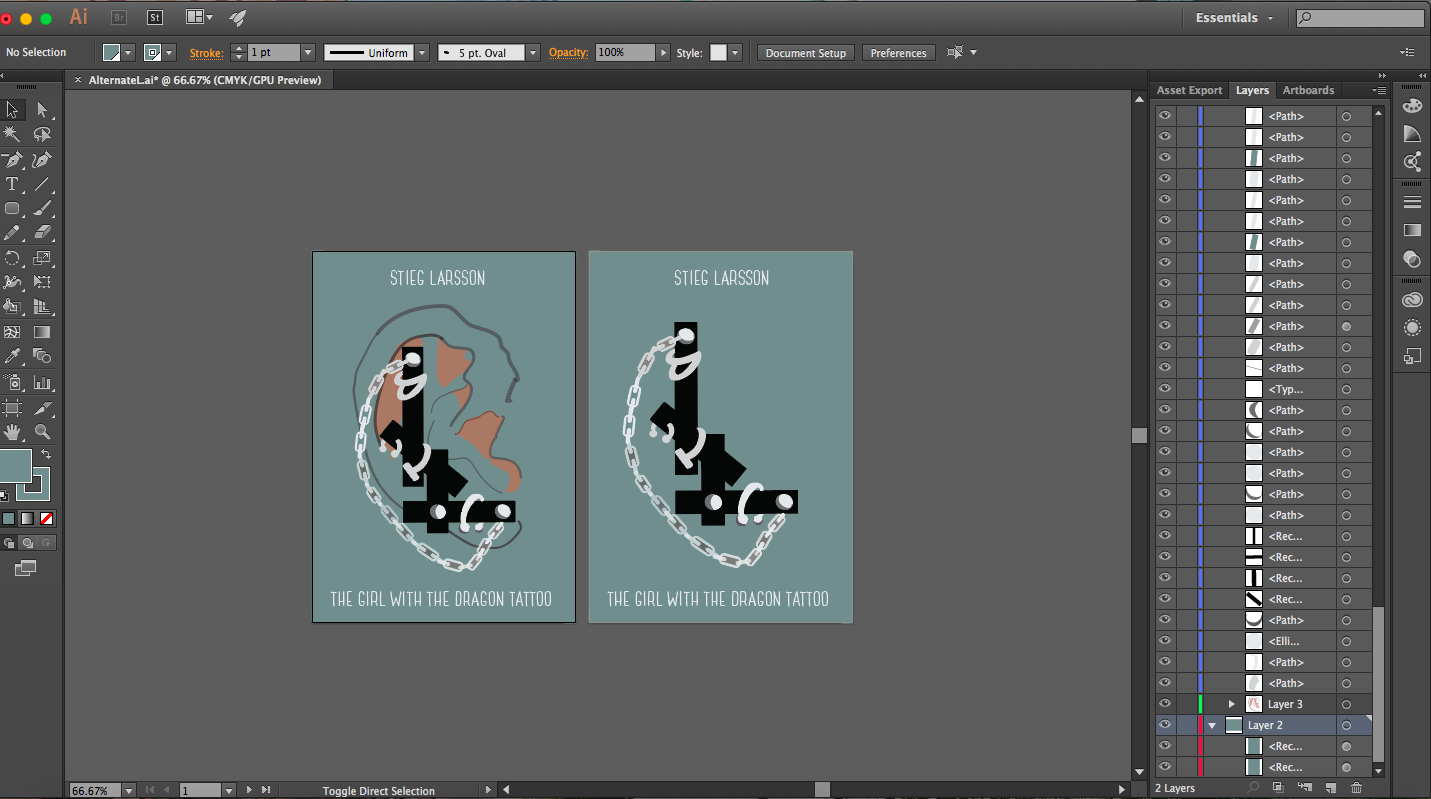Choose the Rotate tool

pyautogui.click(x=13, y=258)
